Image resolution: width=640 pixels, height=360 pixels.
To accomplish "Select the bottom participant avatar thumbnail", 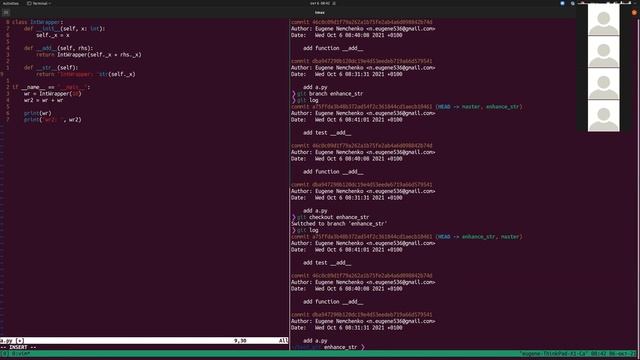I will pos(603,116).
